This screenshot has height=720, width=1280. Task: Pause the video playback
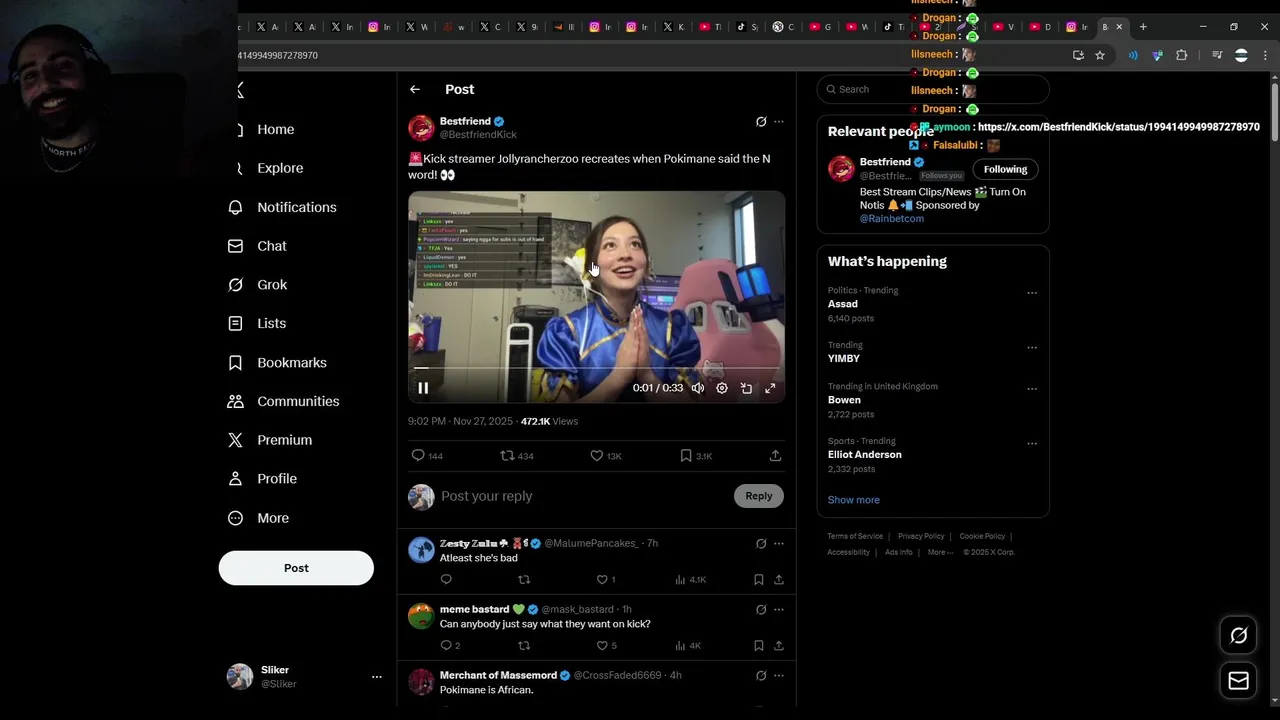click(423, 388)
